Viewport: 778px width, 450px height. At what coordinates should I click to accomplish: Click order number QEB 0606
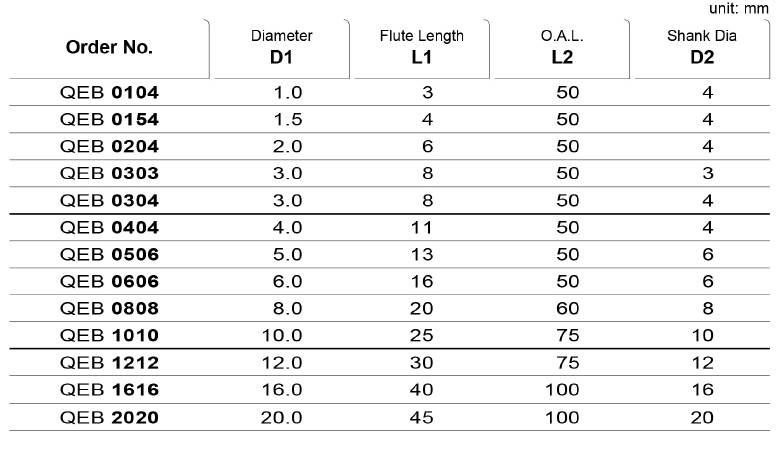[109, 281]
